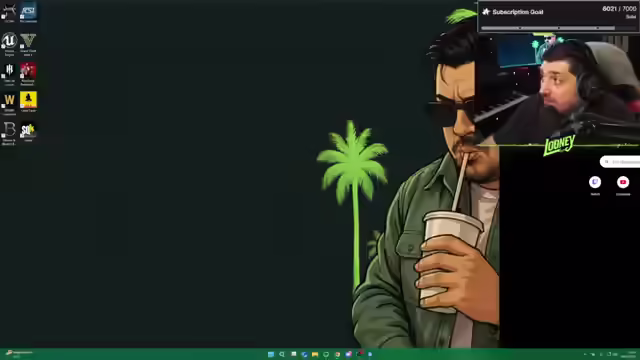This screenshot has width=640, height=360.
Task: Open the Unreal Engine desktop shortcut
Action: 9,44
